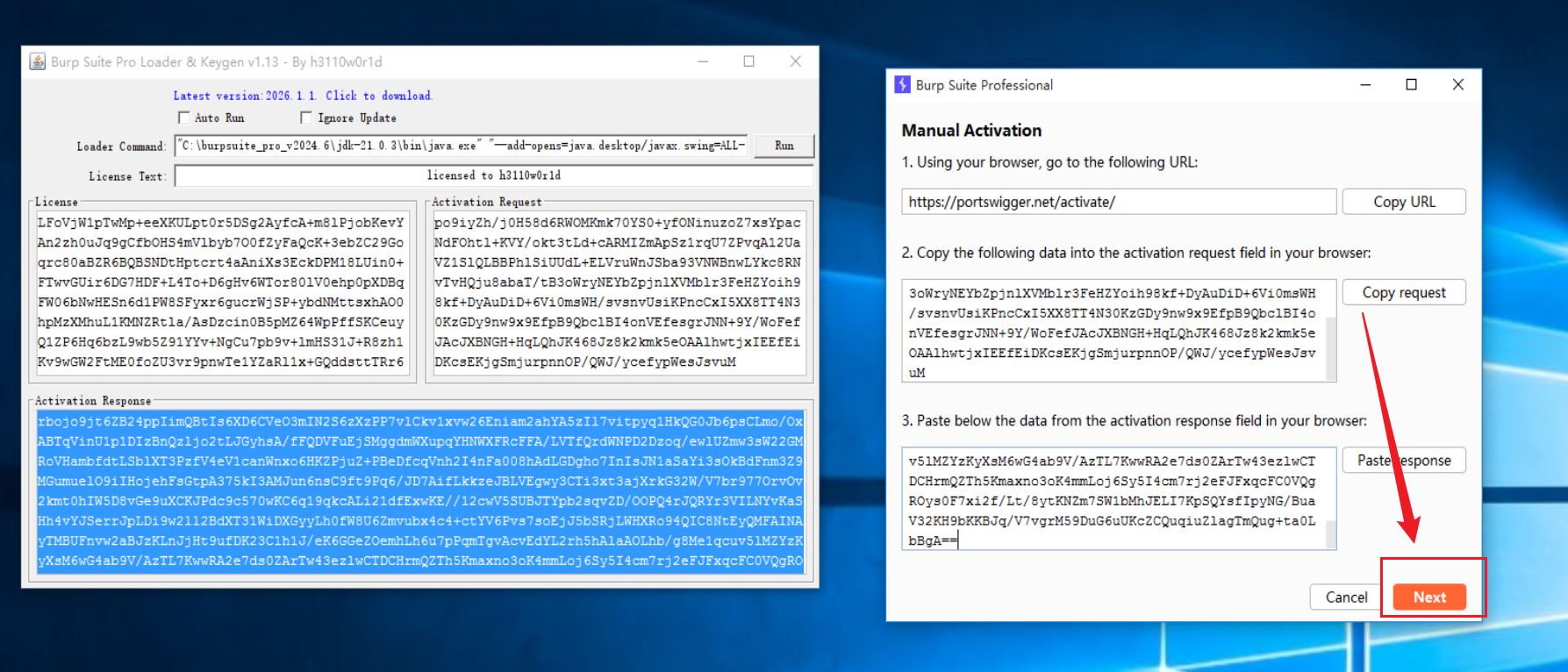1568x672 pixels.
Task: Click the portswigger.net activate URL field
Action: 1119,202
